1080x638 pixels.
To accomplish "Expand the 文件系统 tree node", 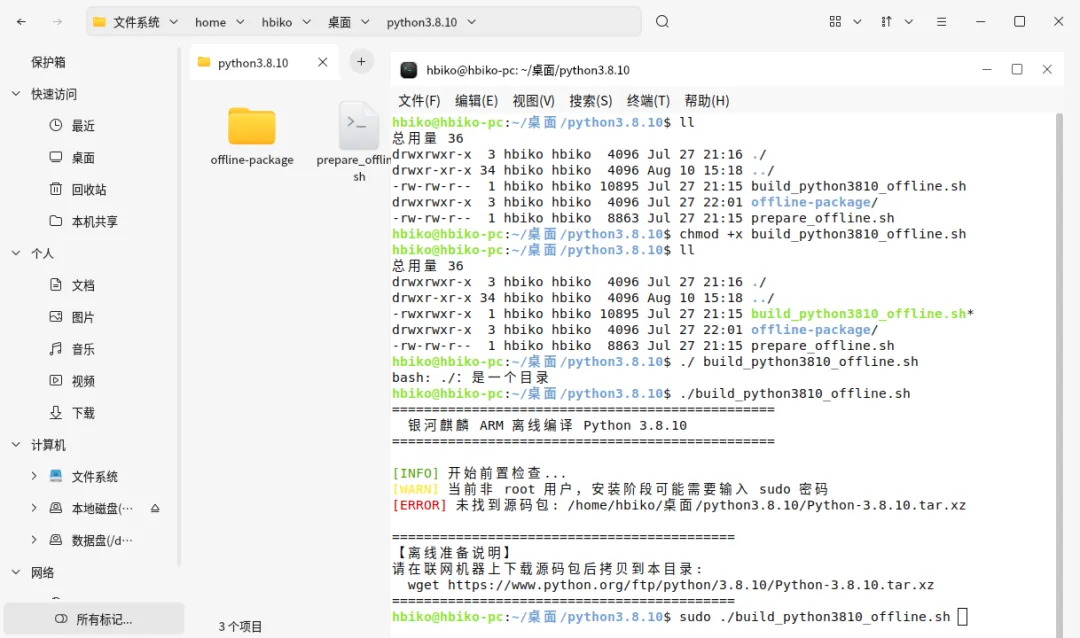I will coord(34,476).
